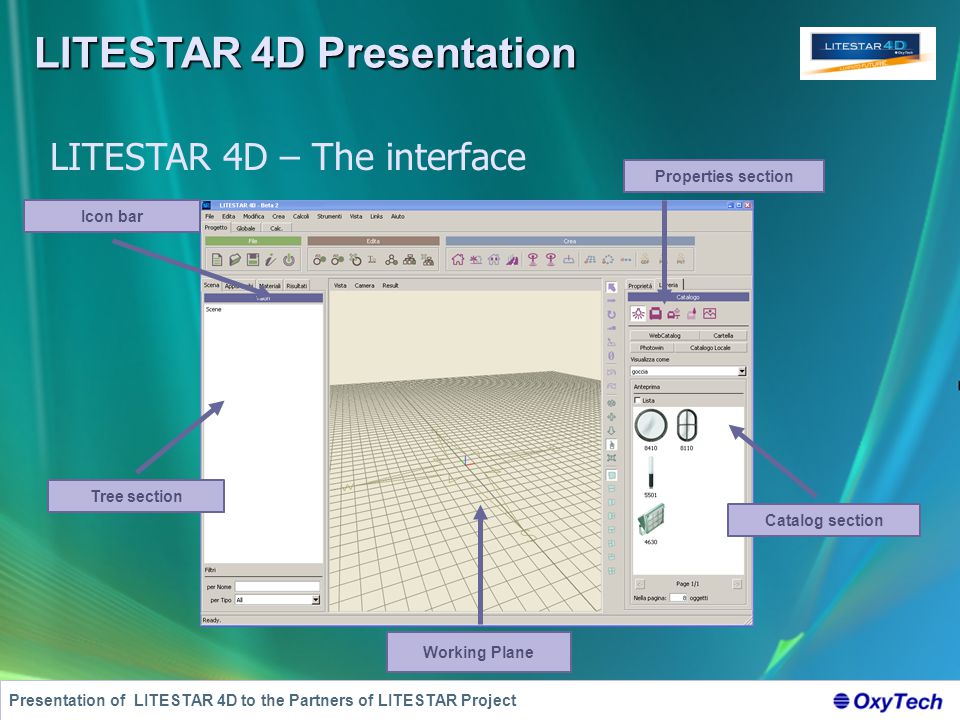Click the Cartella button
This screenshot has height=720, width=960.
(x=723, y=336)
